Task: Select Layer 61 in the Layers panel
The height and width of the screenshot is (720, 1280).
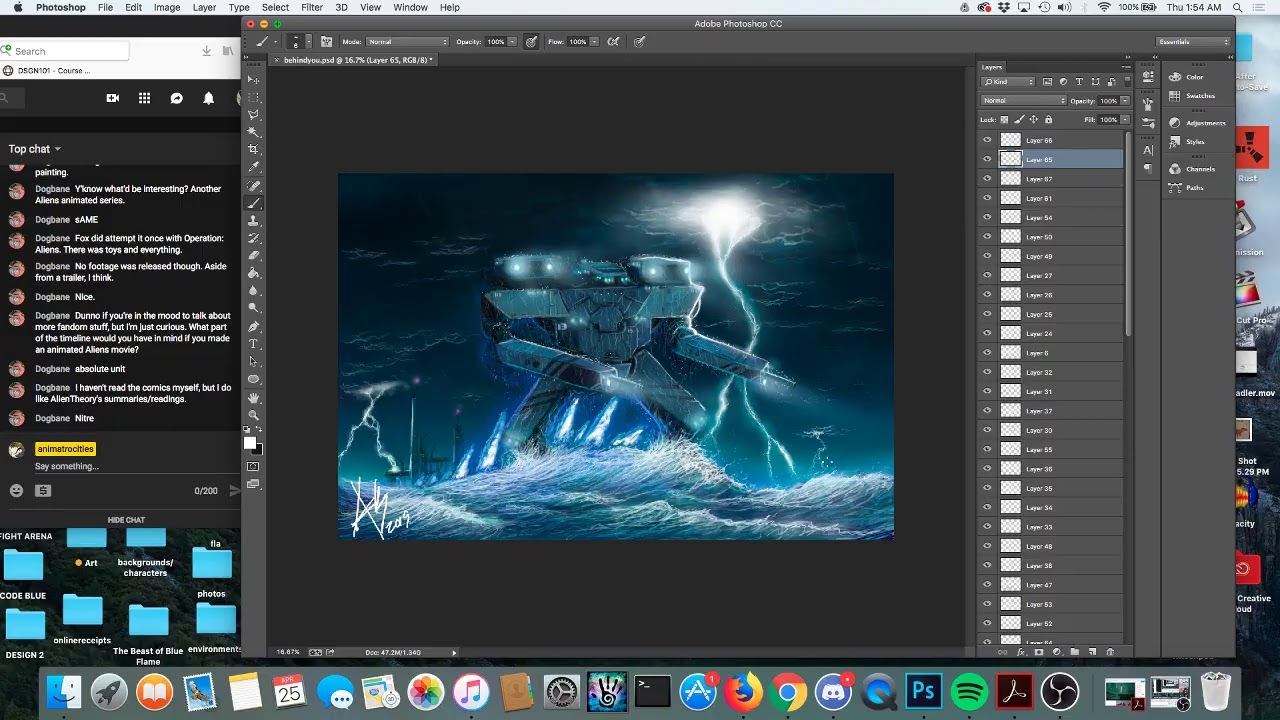Action: click(1052, 199)
